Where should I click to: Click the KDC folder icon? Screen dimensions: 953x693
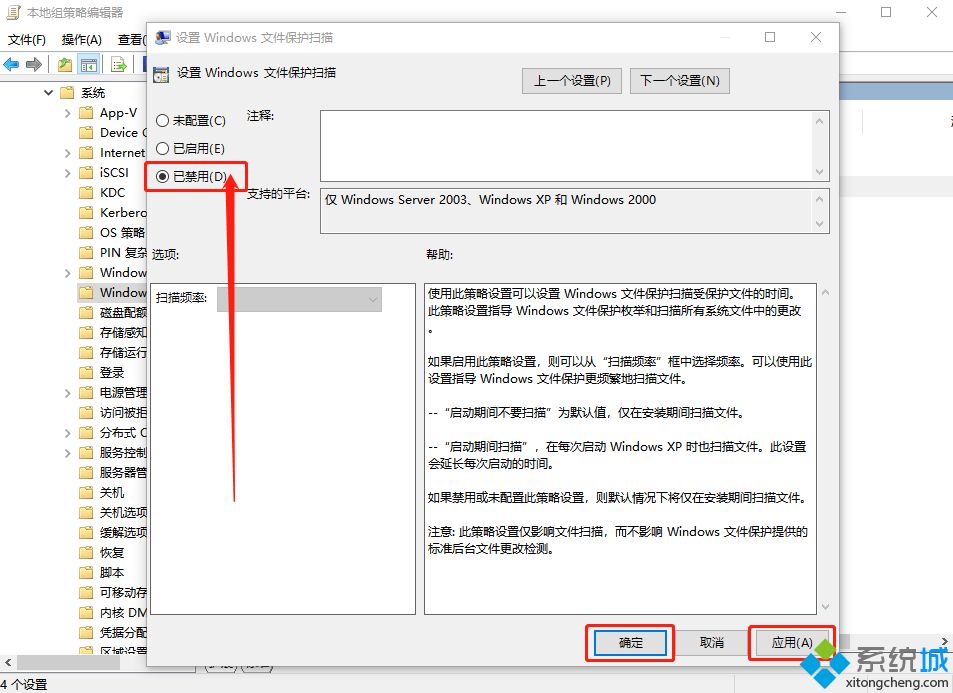tap(86, 193)
